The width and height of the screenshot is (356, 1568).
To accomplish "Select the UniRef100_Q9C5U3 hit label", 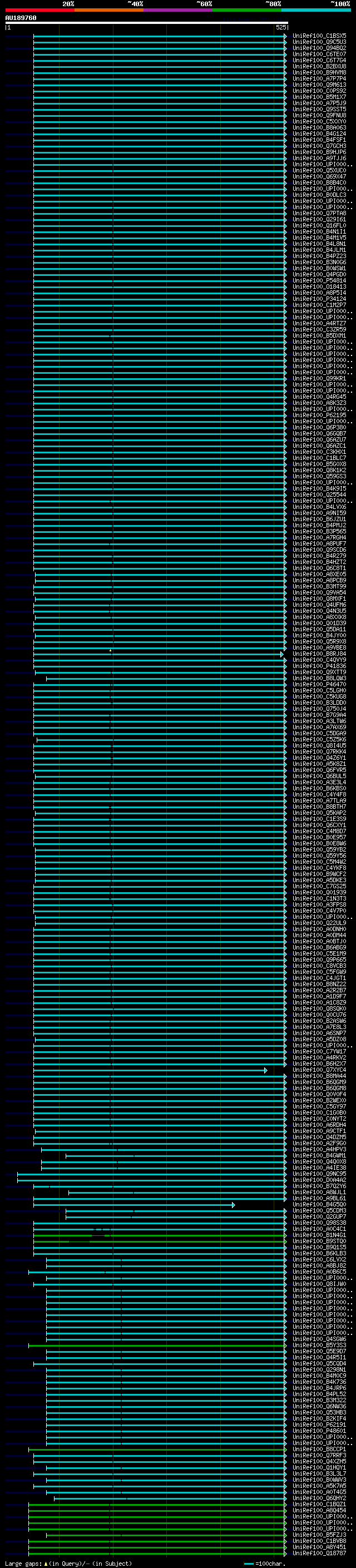I will 319,42.
